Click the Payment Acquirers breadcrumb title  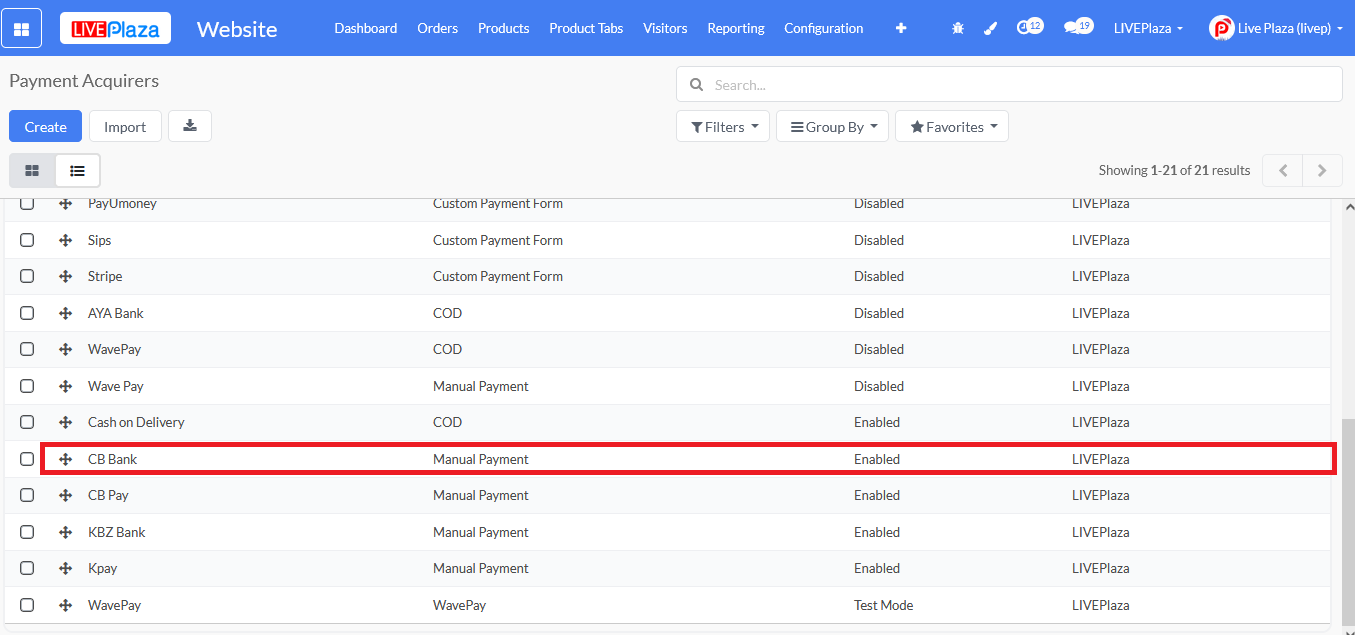point(84,81)
